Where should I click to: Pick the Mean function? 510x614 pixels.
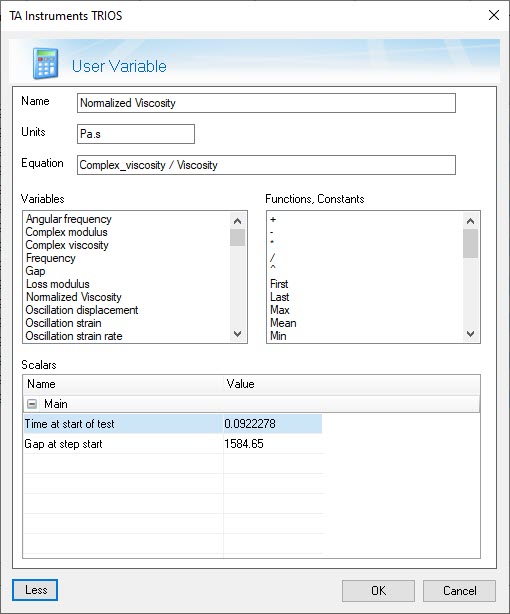coord(283,323)
